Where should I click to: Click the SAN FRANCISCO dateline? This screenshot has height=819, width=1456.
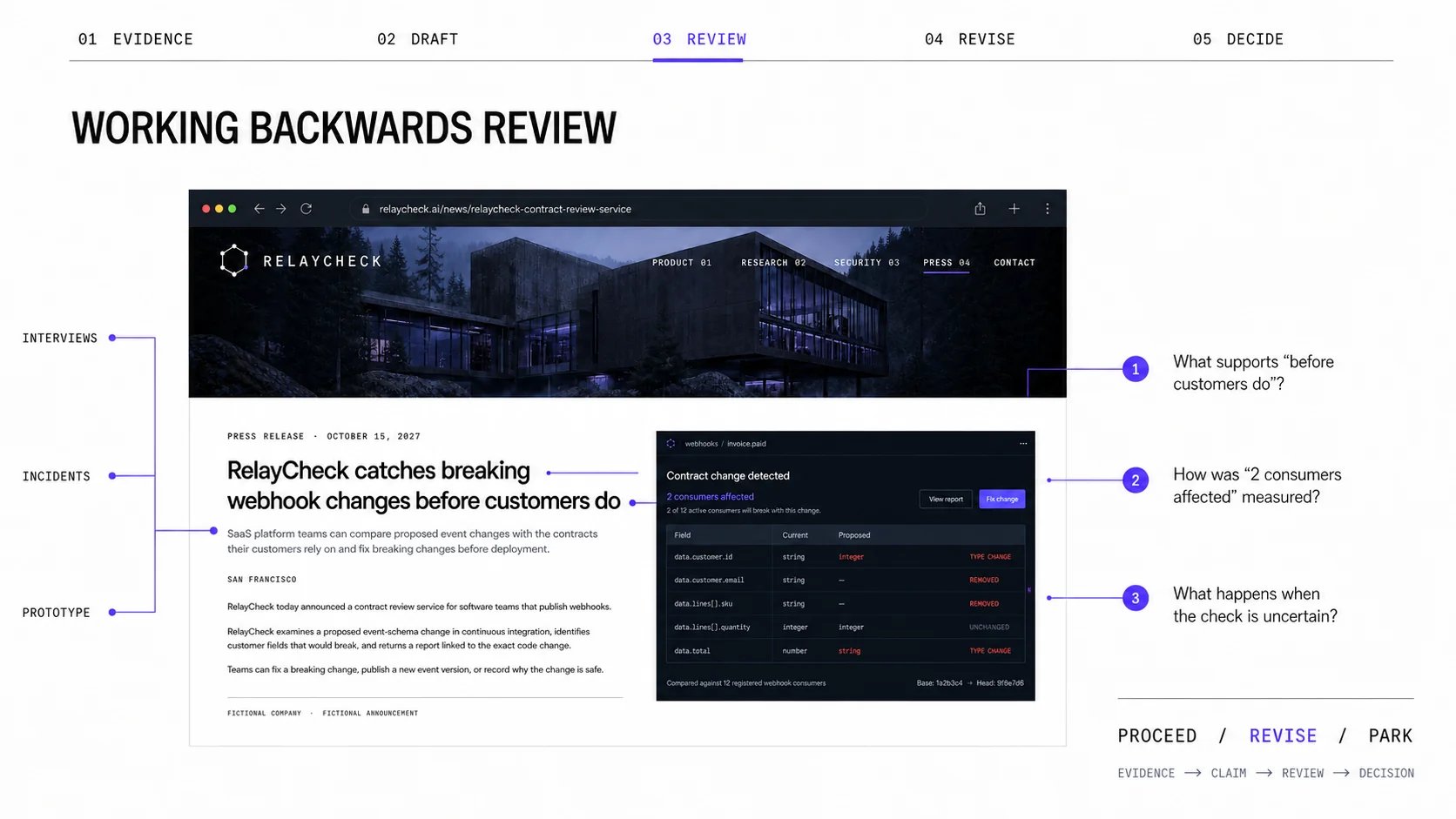click(x=262, y=580)
